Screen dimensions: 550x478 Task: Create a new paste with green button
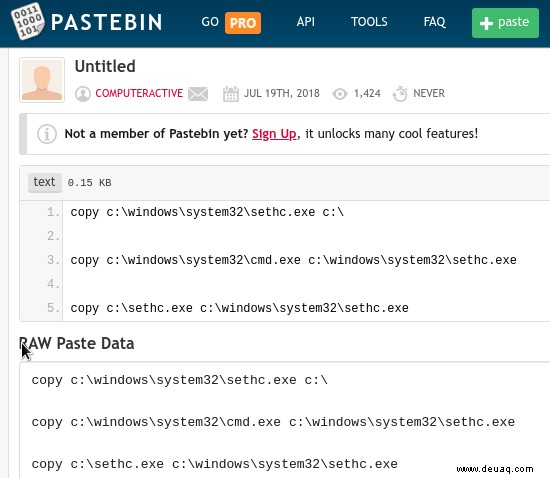pyautogui.click(x=505, y=23)
